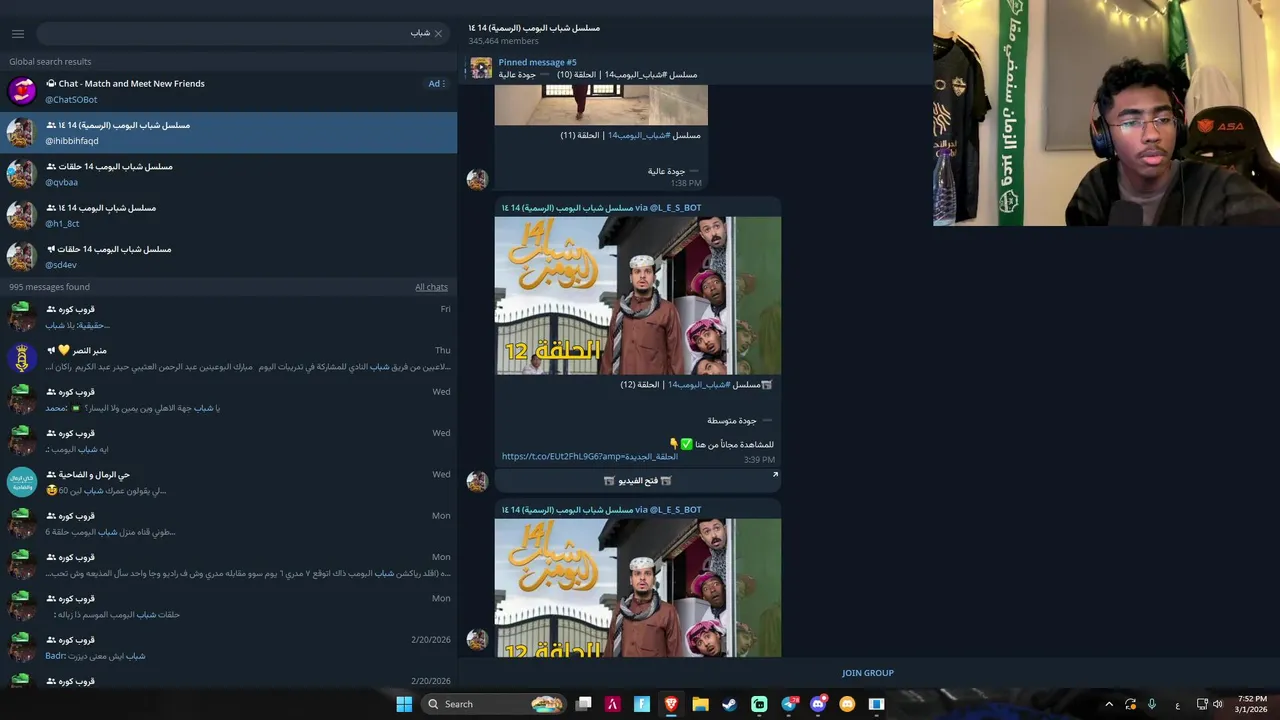Screen dimensions: 1280x720
Task: Click the pinned message thumbnail
Action: (x=482, y=68)
